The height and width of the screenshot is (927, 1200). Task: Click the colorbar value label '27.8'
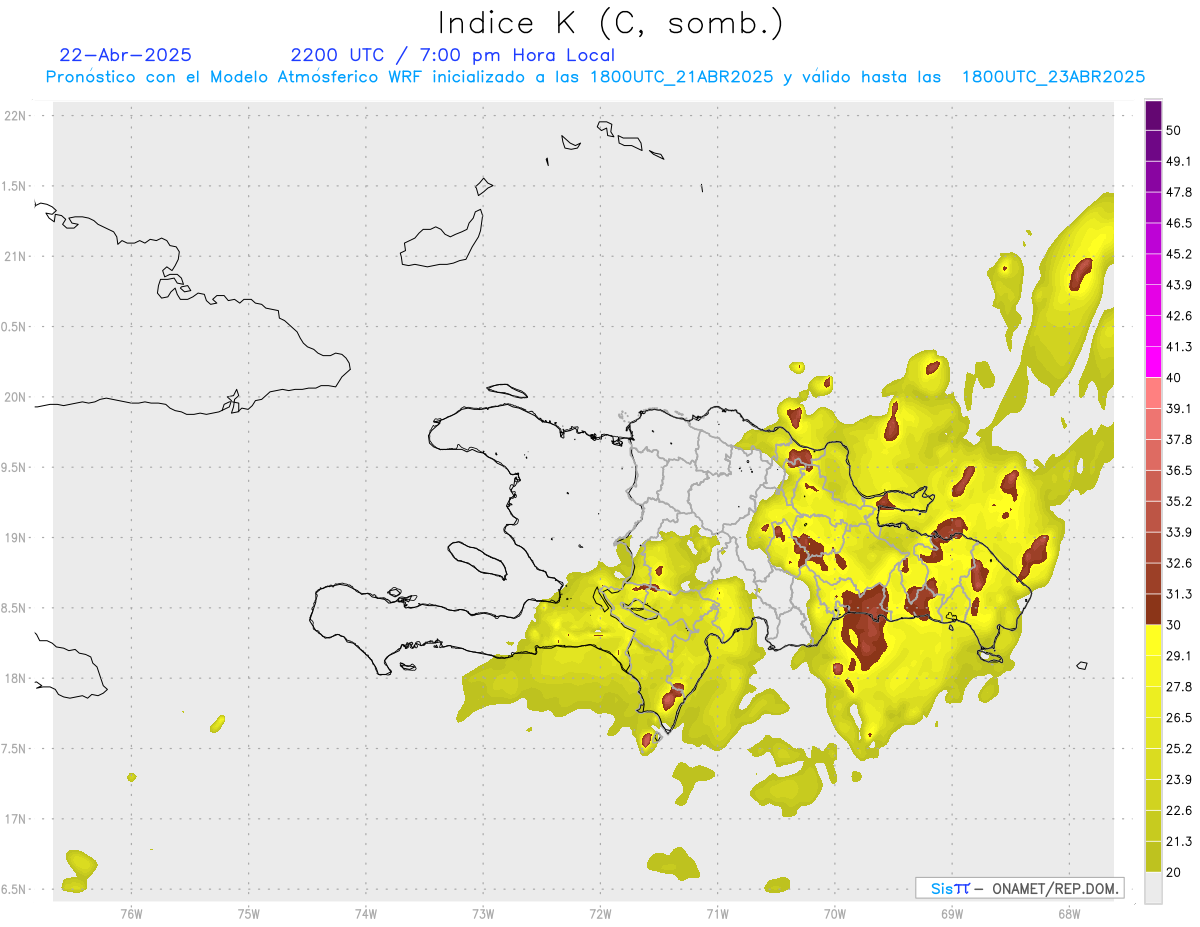pos(1178,688)
